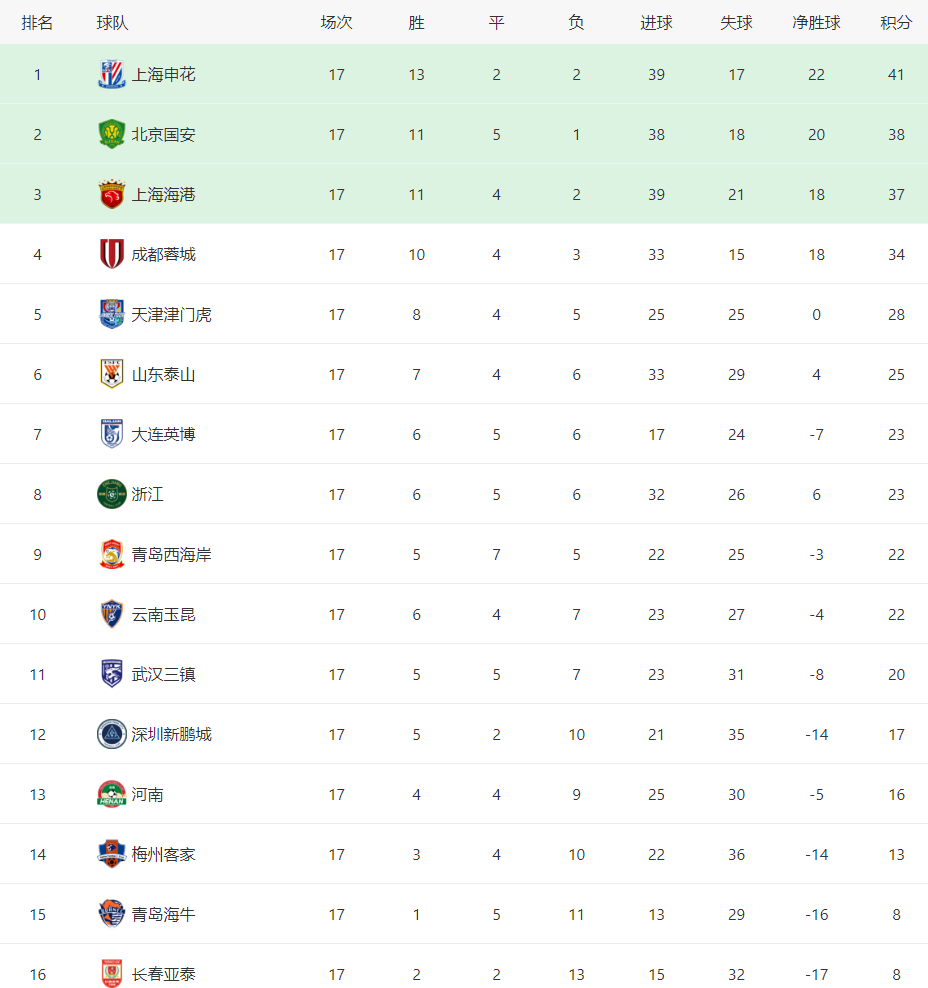928x988 pixels.
Task: Click the 进球 column header
Action: click(x=656, y=23)
